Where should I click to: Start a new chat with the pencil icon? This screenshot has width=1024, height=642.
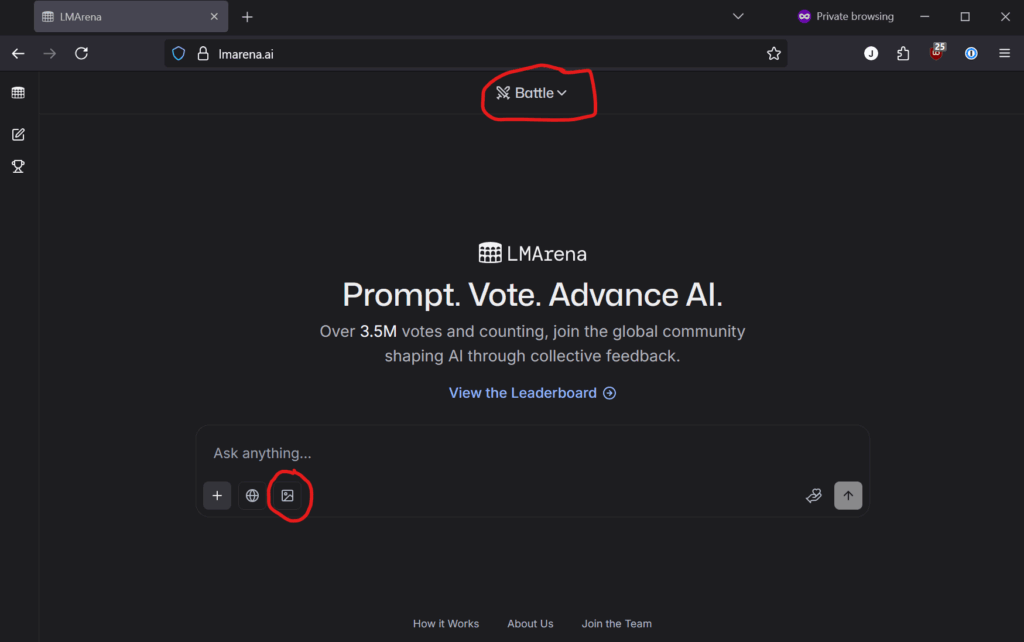coord(18,134)
